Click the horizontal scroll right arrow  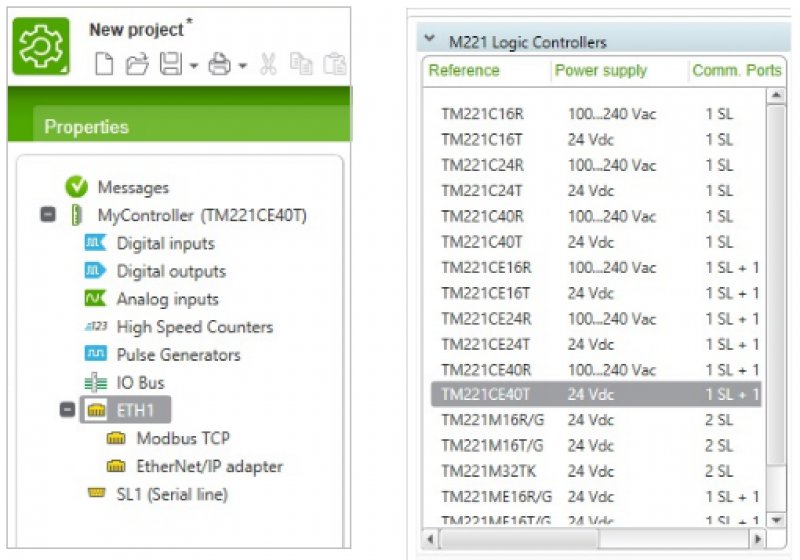pos(758,539)
